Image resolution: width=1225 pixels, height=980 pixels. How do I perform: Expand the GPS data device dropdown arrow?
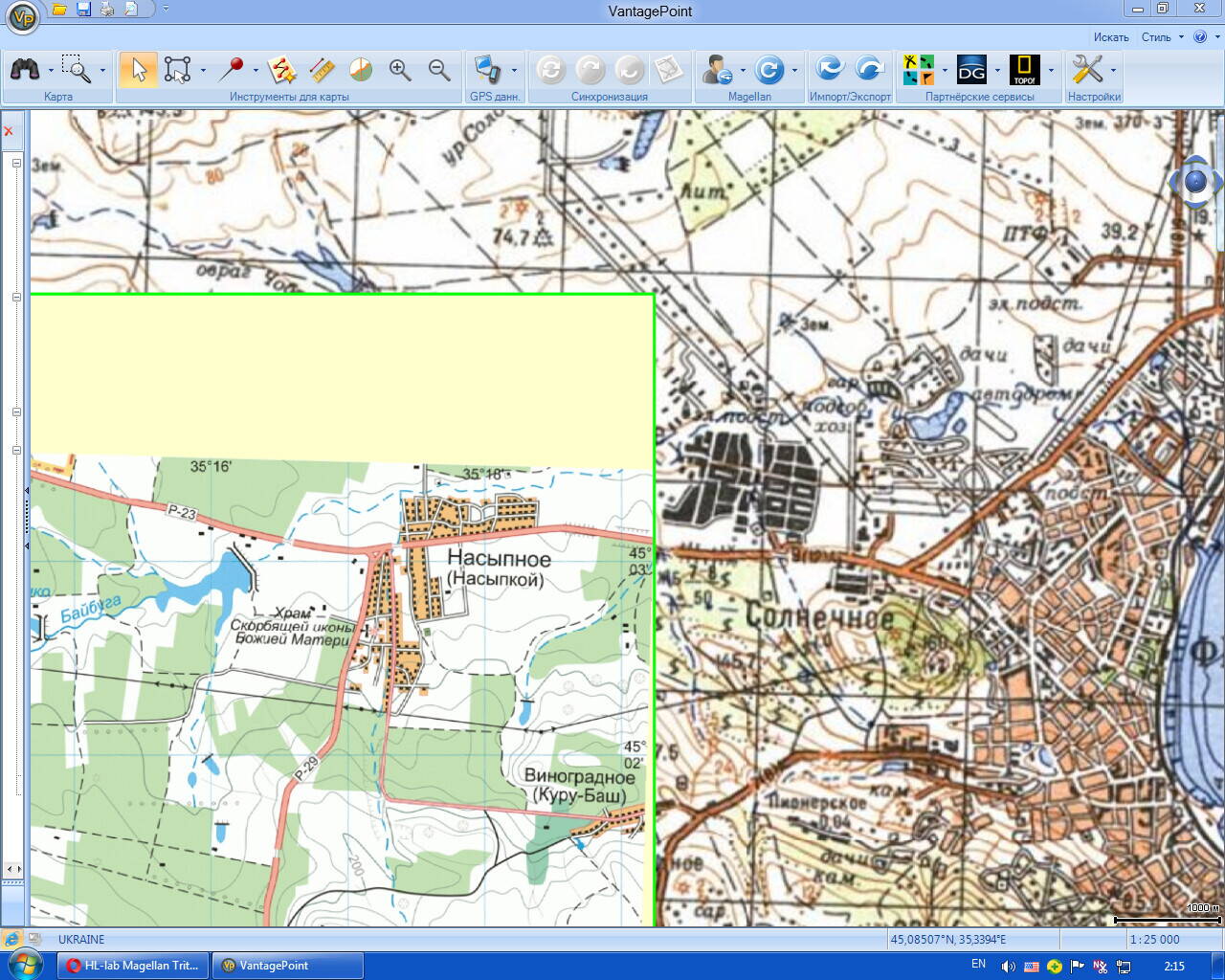[514, 70]
